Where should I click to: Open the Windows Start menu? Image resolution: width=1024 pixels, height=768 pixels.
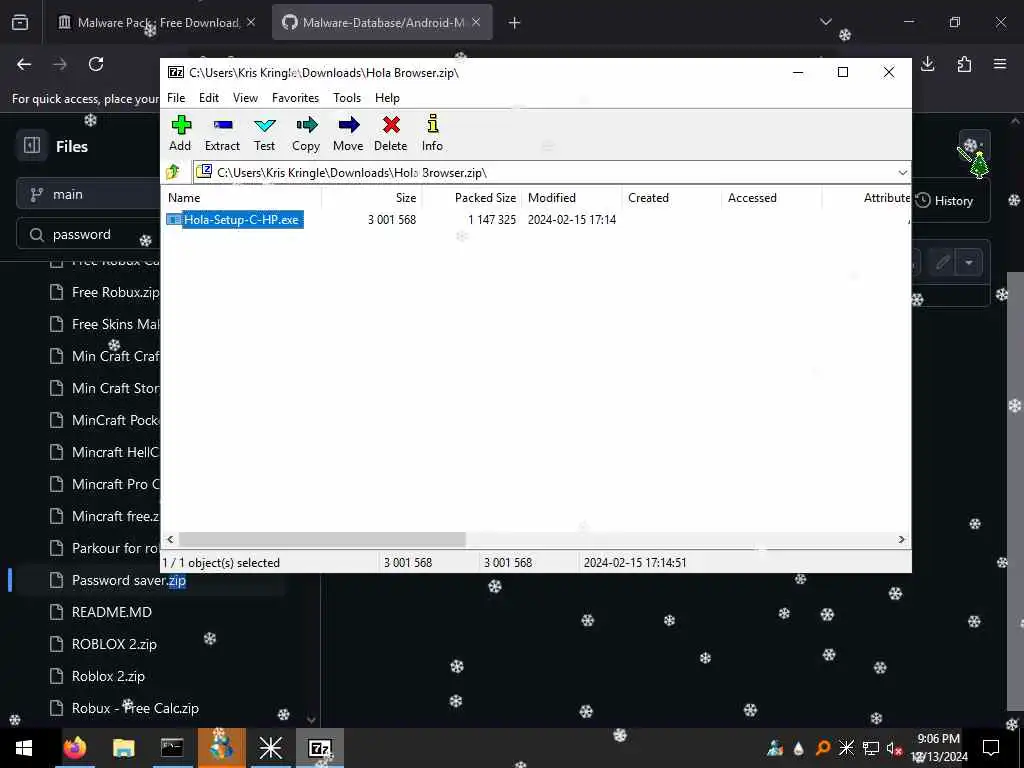(x=24, y=748)
